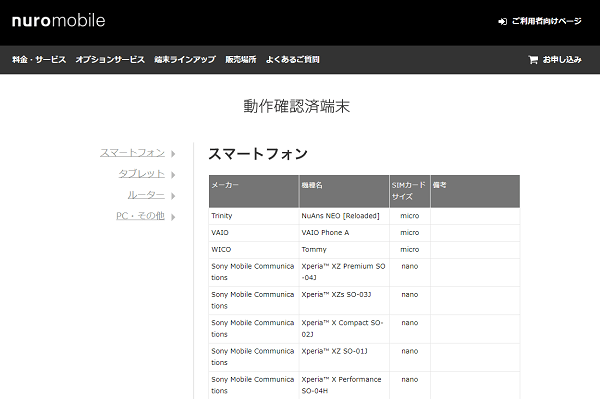Open the ご利用者向けページ link
Viewport: 600px width, 399px height.
pyautogui.click(x=547, y=21)
